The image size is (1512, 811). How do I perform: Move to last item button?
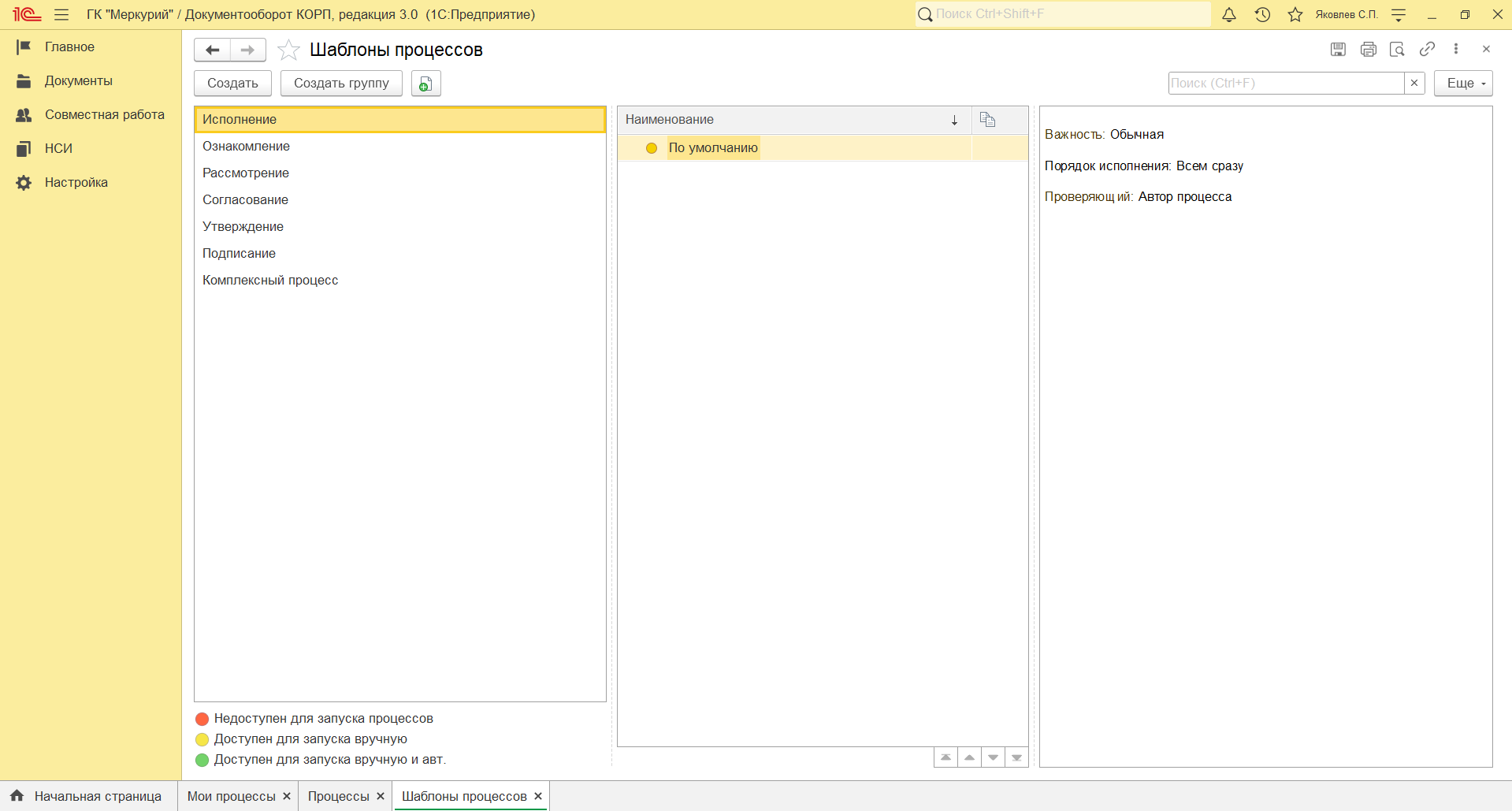1016,757
